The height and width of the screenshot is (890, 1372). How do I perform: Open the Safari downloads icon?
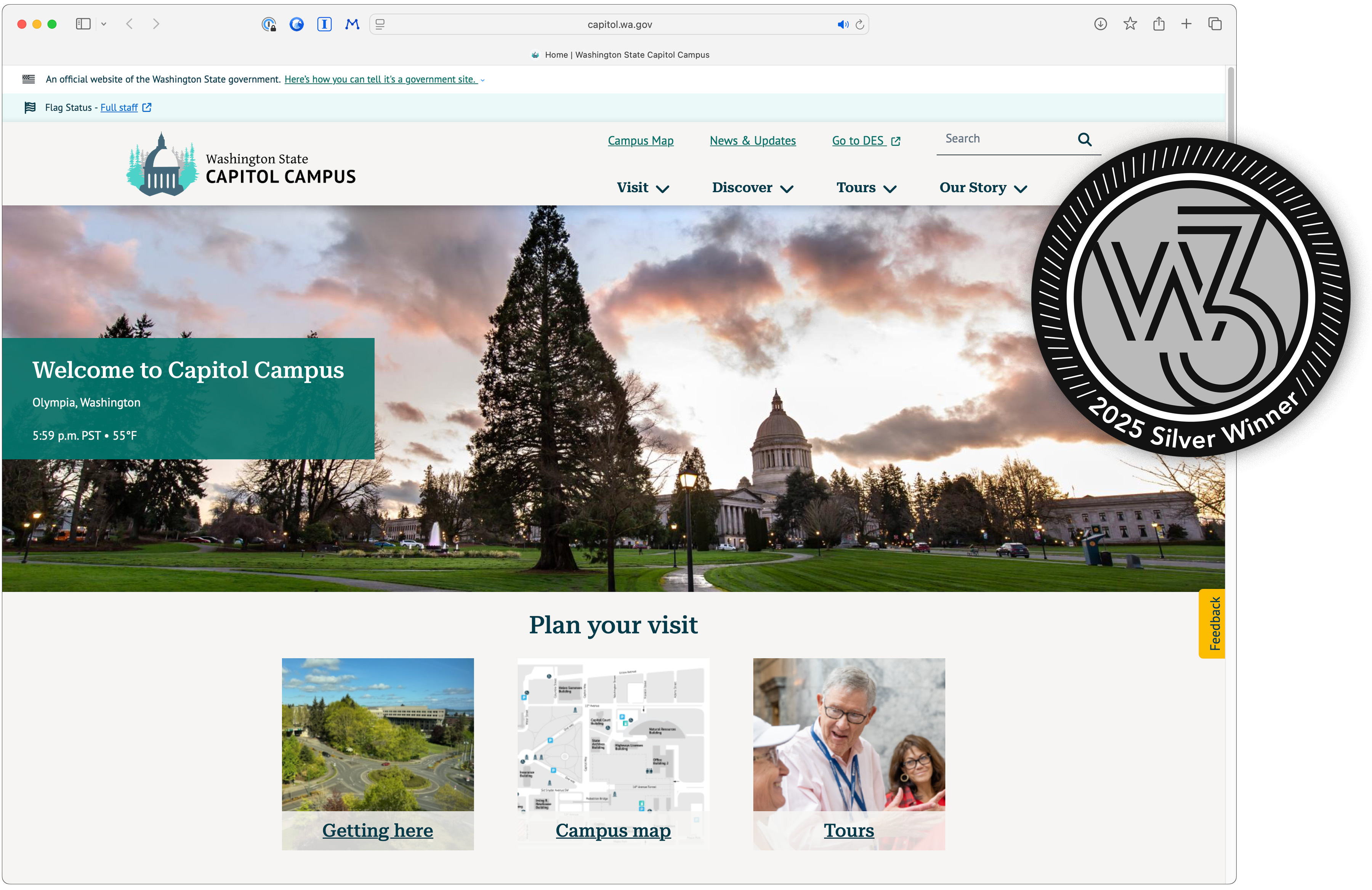coord(1100,24)
